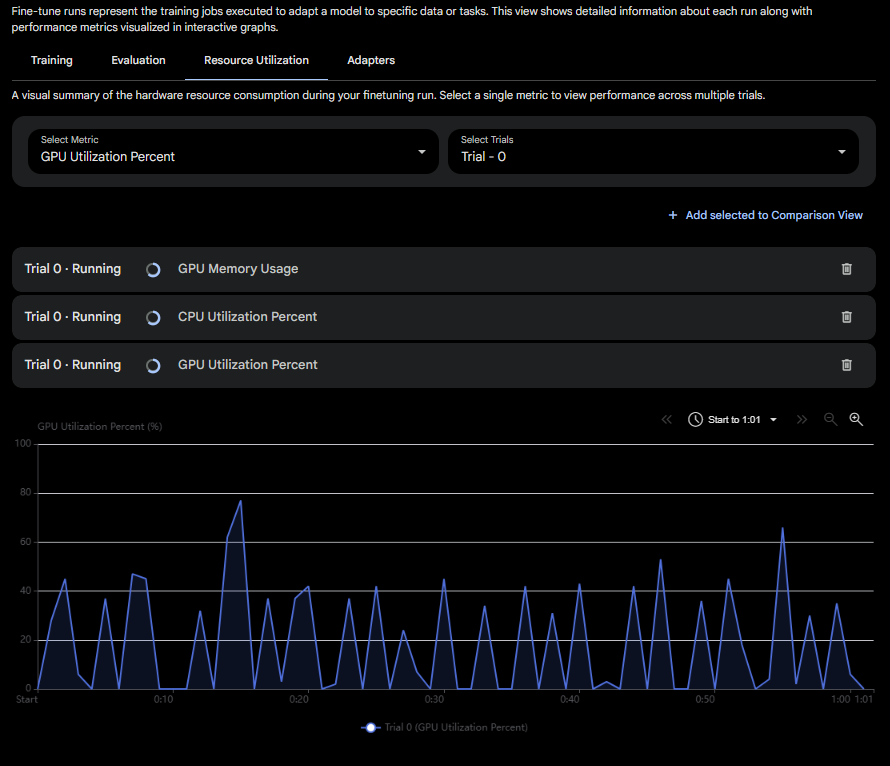Open the Select Metric dropdown
Screen dimensions: 890x766
point(233,151)
